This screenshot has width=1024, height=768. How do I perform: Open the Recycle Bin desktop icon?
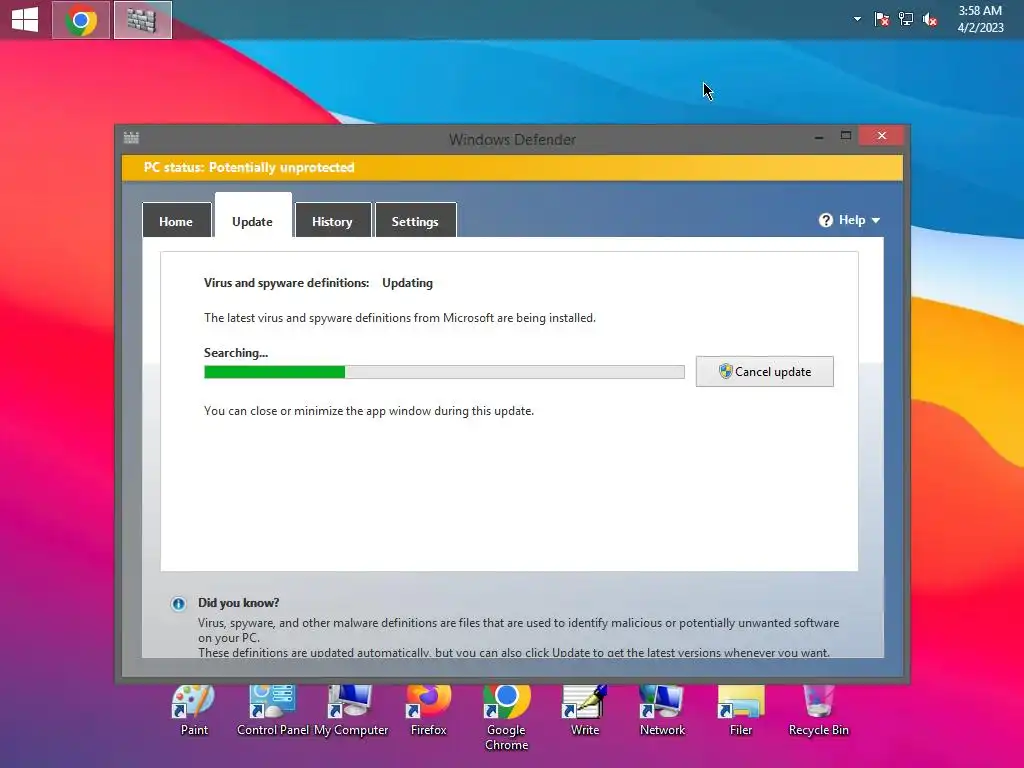click(818, 711)
